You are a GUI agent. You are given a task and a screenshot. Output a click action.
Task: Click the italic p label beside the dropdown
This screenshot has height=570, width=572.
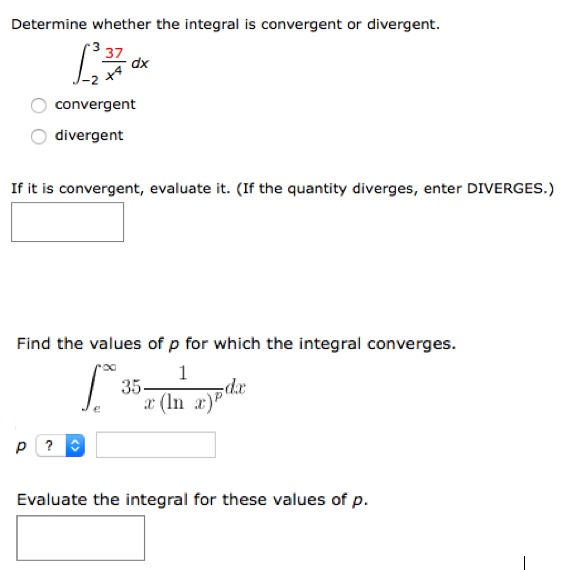coord(21,446)
